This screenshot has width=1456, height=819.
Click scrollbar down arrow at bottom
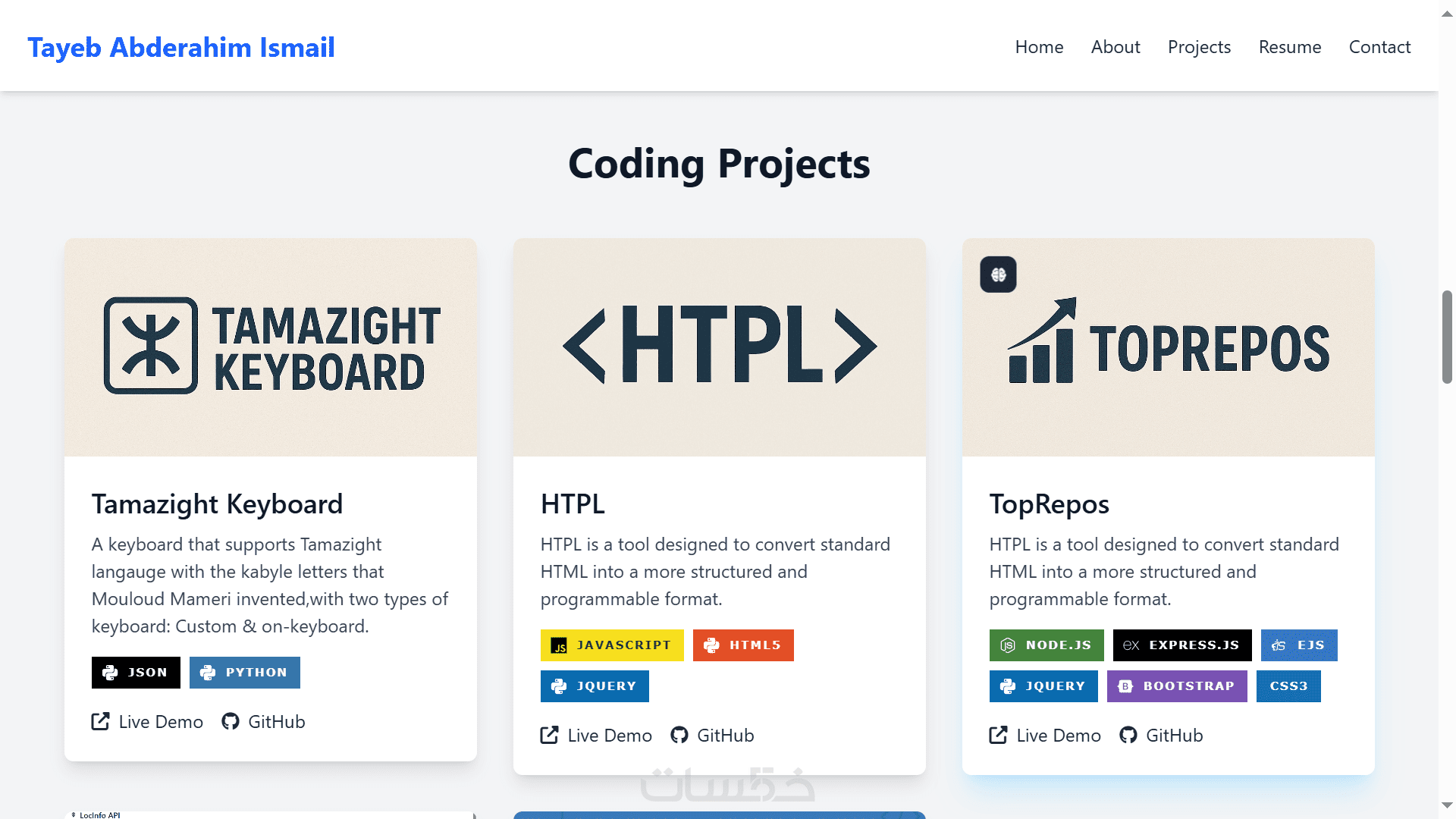click(1447, 805)
